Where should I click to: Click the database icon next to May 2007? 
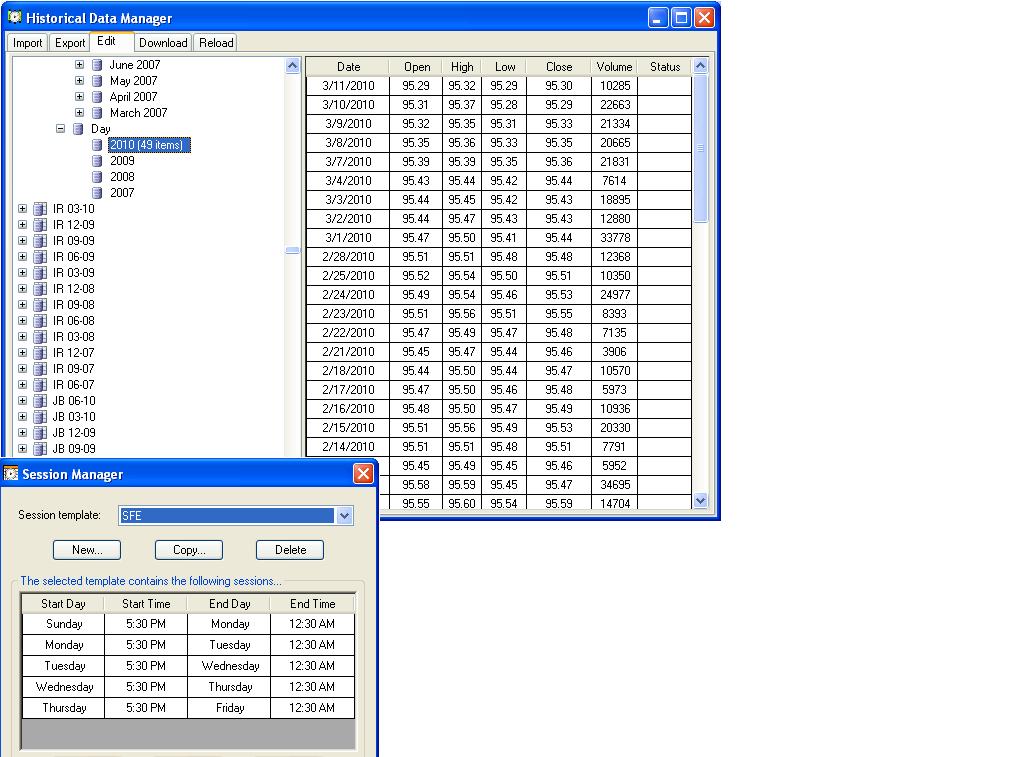tap(97, 81)
